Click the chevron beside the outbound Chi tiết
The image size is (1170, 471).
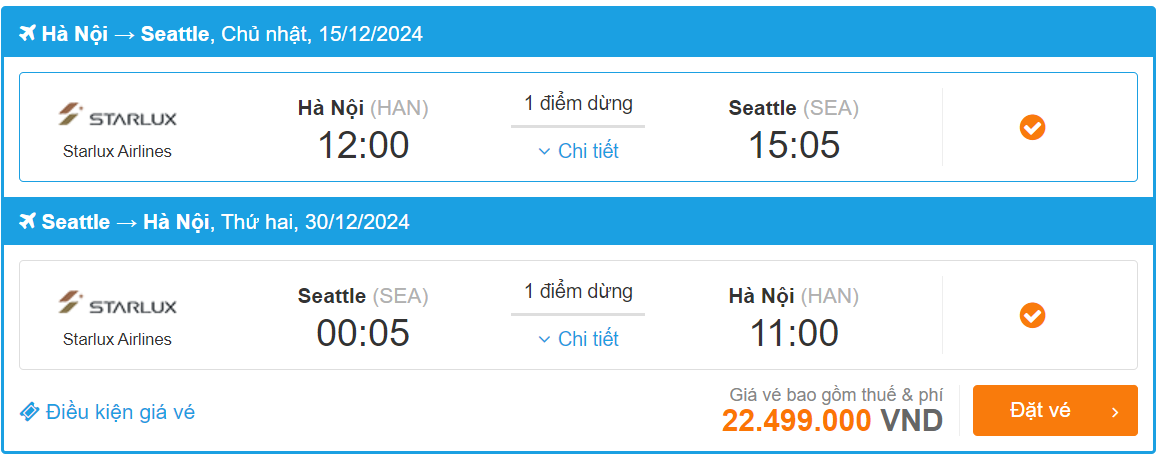[544, 152]
